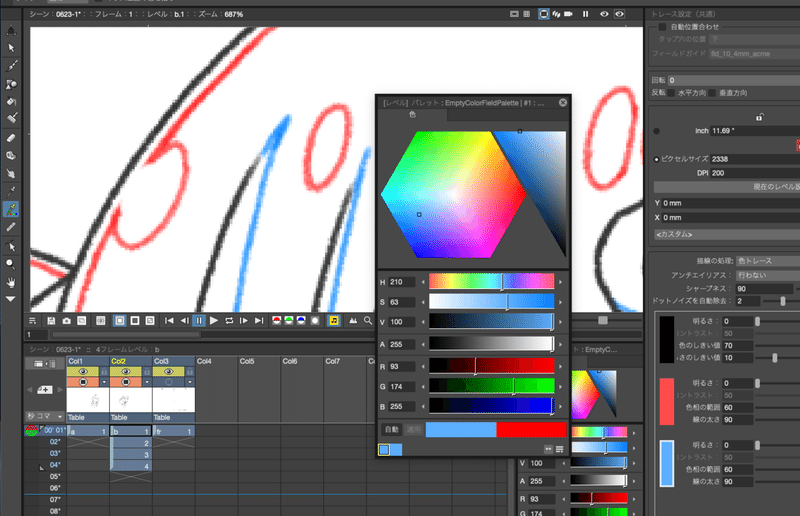Toggle Col2 preview visibility eye
This screenshot has width=800, height=516.
point(126,372)
